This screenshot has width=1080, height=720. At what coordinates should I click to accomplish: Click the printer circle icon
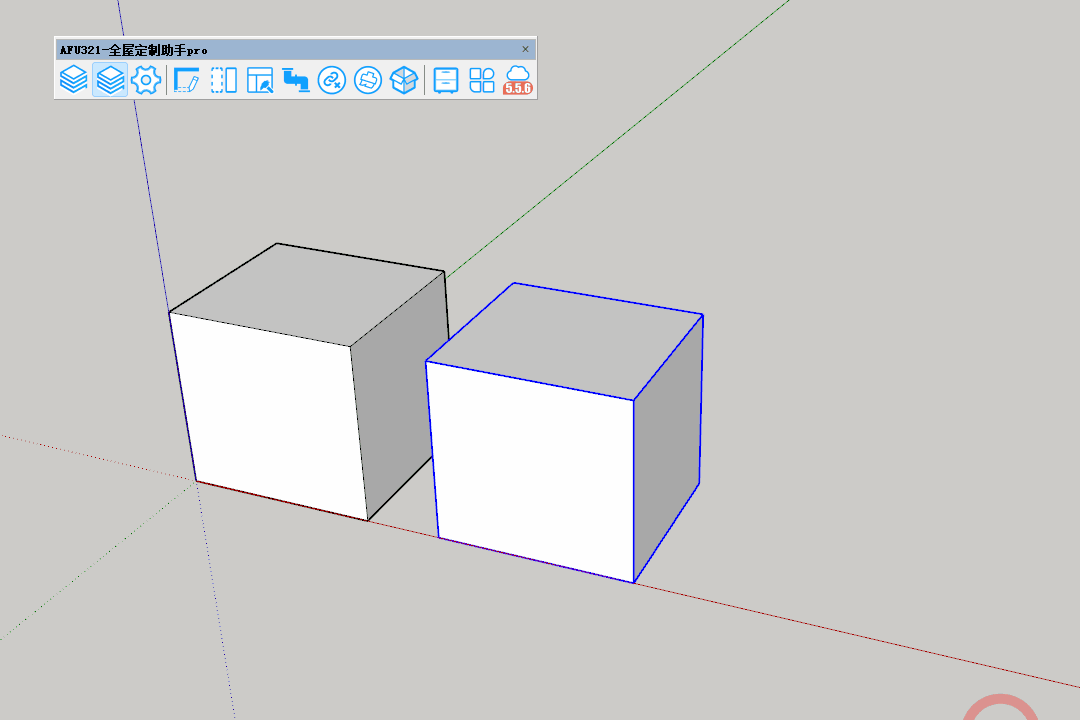[x=368, y=80]
